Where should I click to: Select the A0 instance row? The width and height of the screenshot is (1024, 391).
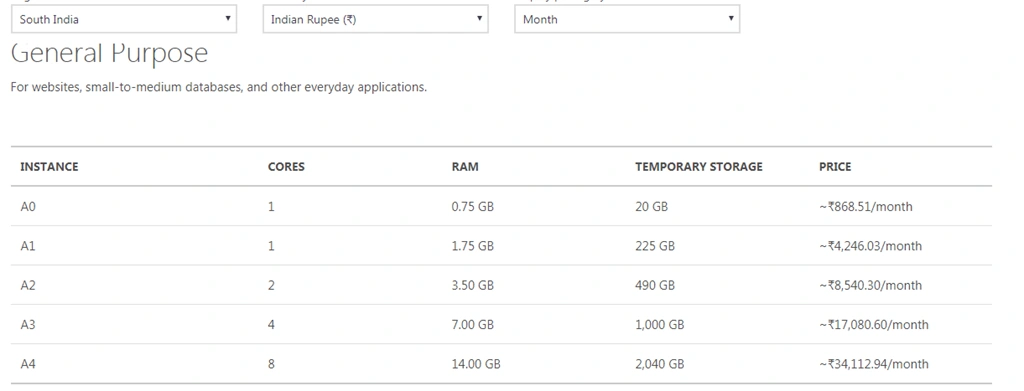tap(502, 206)
